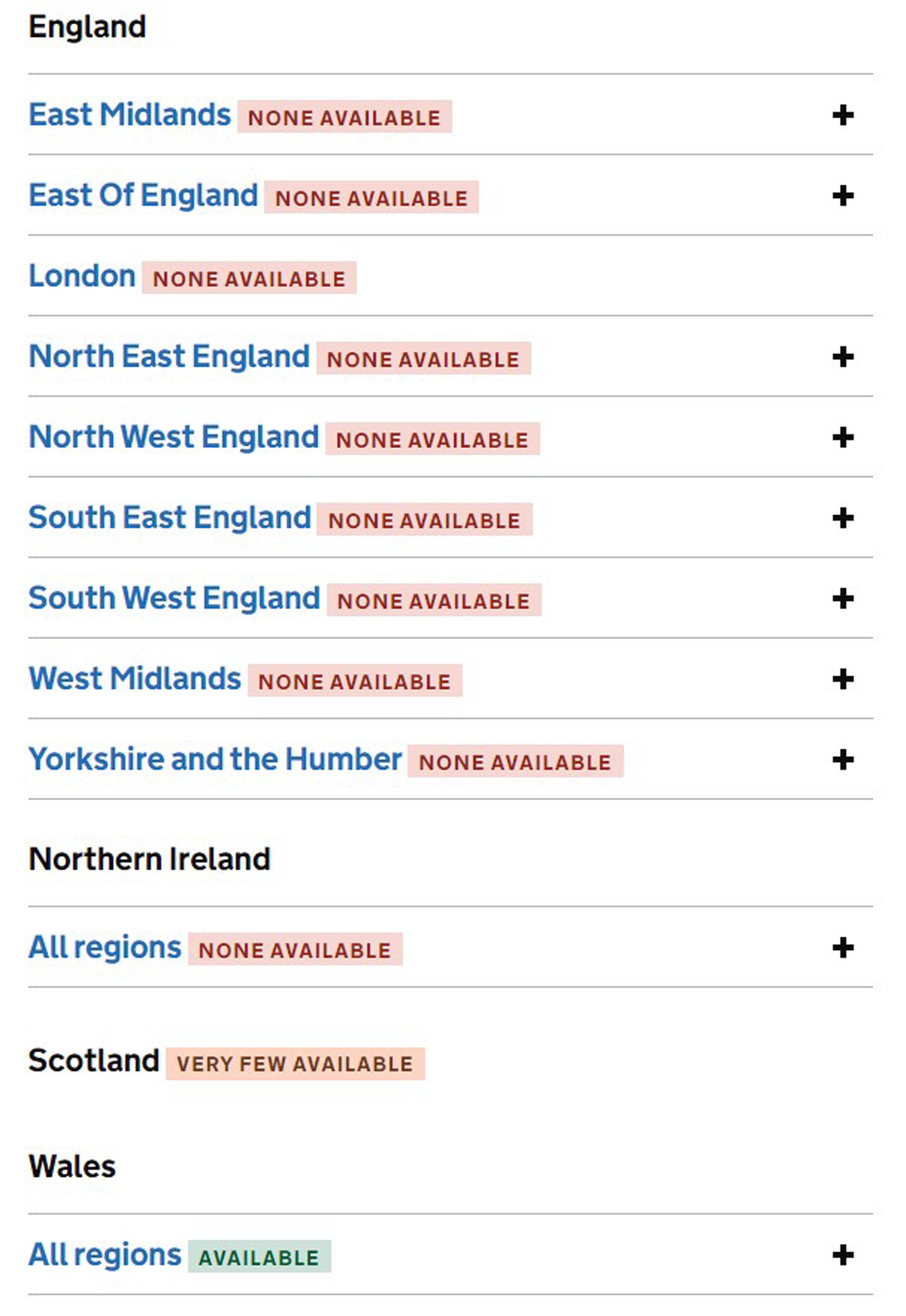Click the Very Few Available tag for Scotland

coord(295,1064)
